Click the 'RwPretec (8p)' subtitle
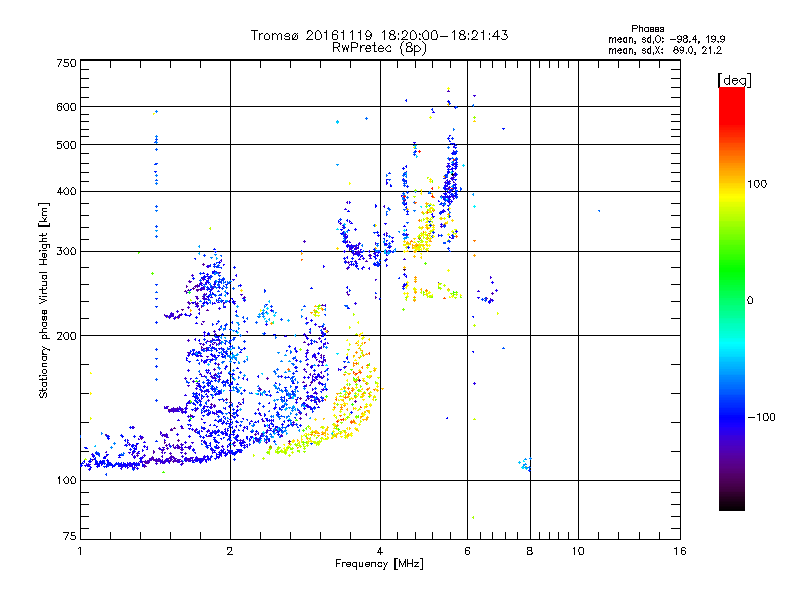The height and width of the screenshot is (600, 800). pyautogui.click(x=379, y=48)
